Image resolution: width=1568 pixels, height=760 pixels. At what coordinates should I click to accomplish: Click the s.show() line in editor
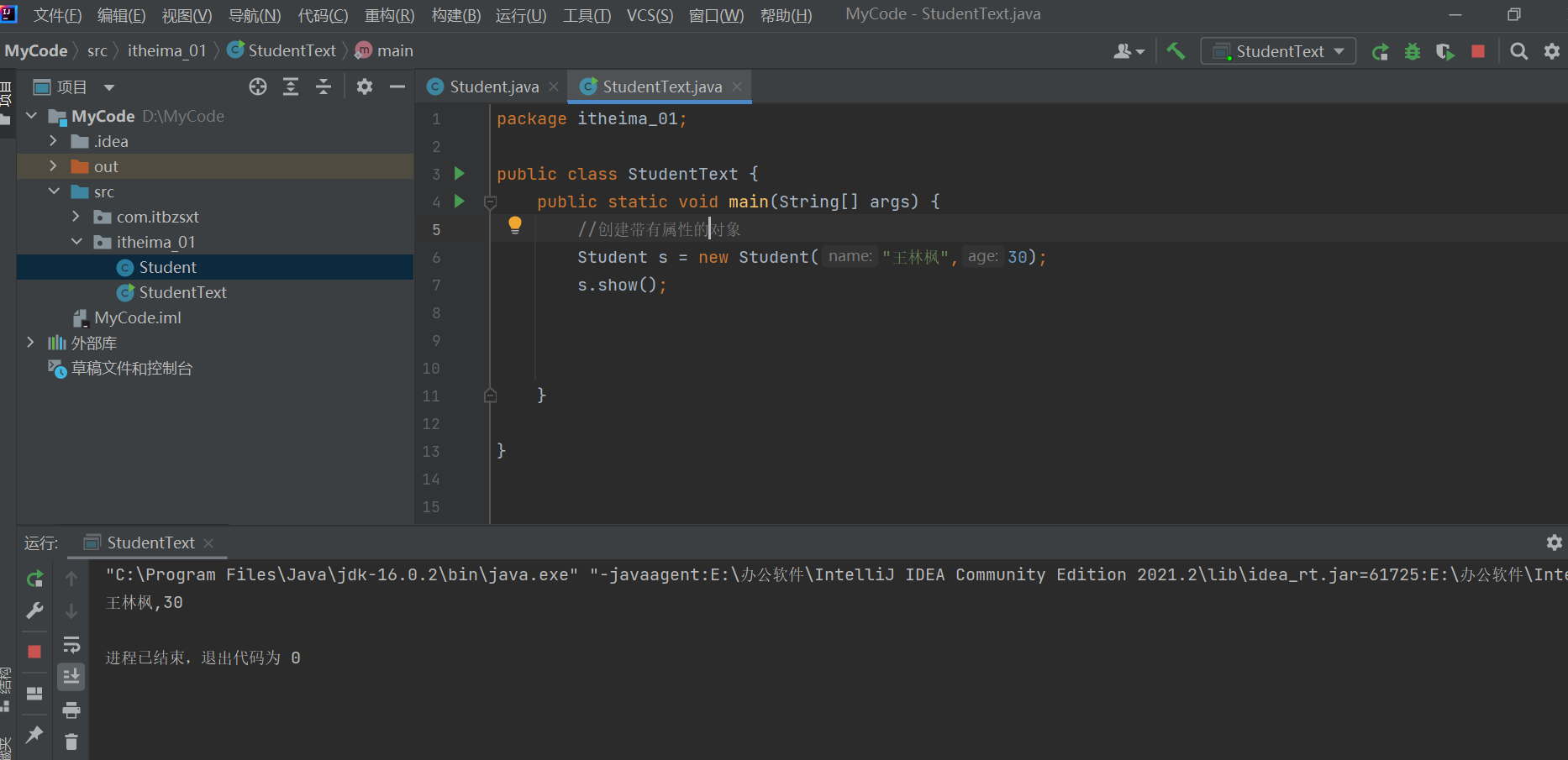pyautogui.click(x=622, y=286)
